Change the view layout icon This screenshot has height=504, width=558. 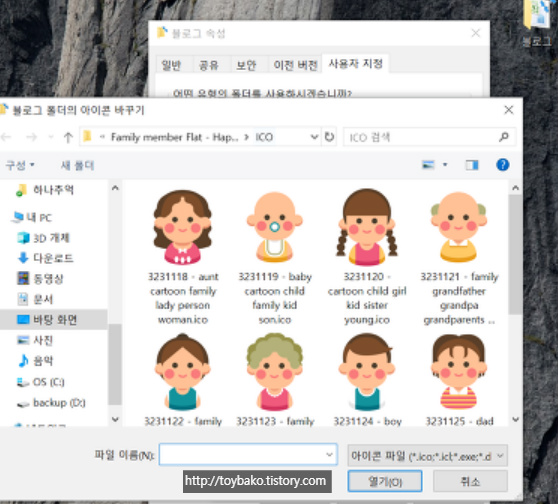[x=428, y=165]
